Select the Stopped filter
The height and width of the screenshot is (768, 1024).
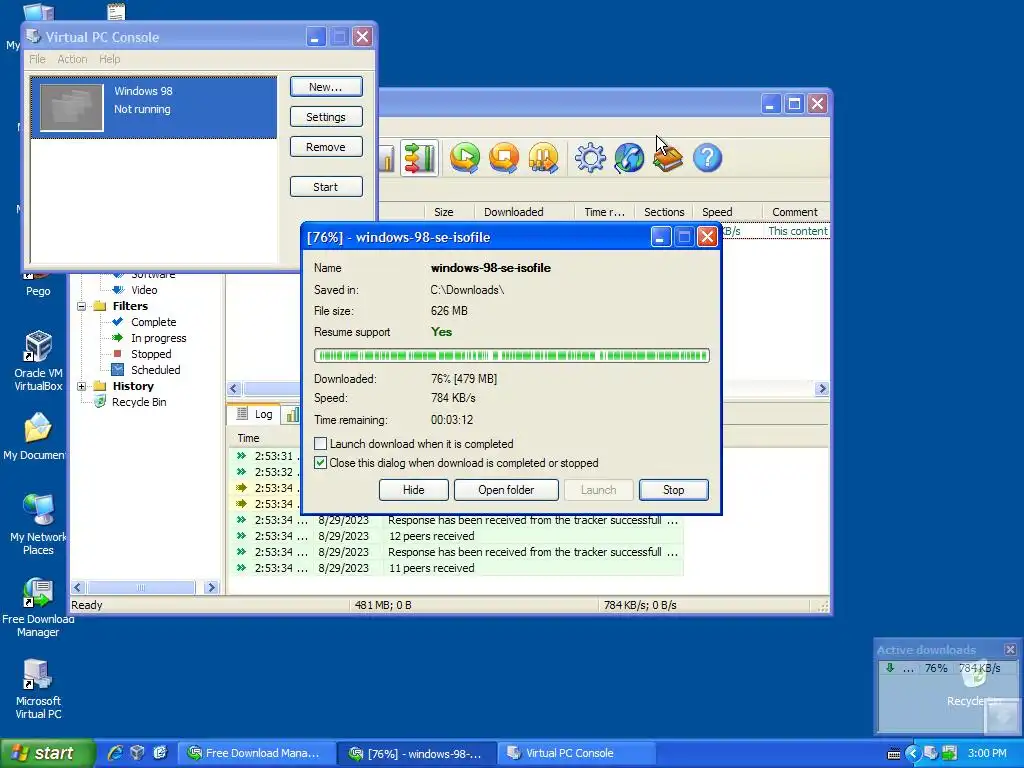pyautogui.click(x=151, y=354)
